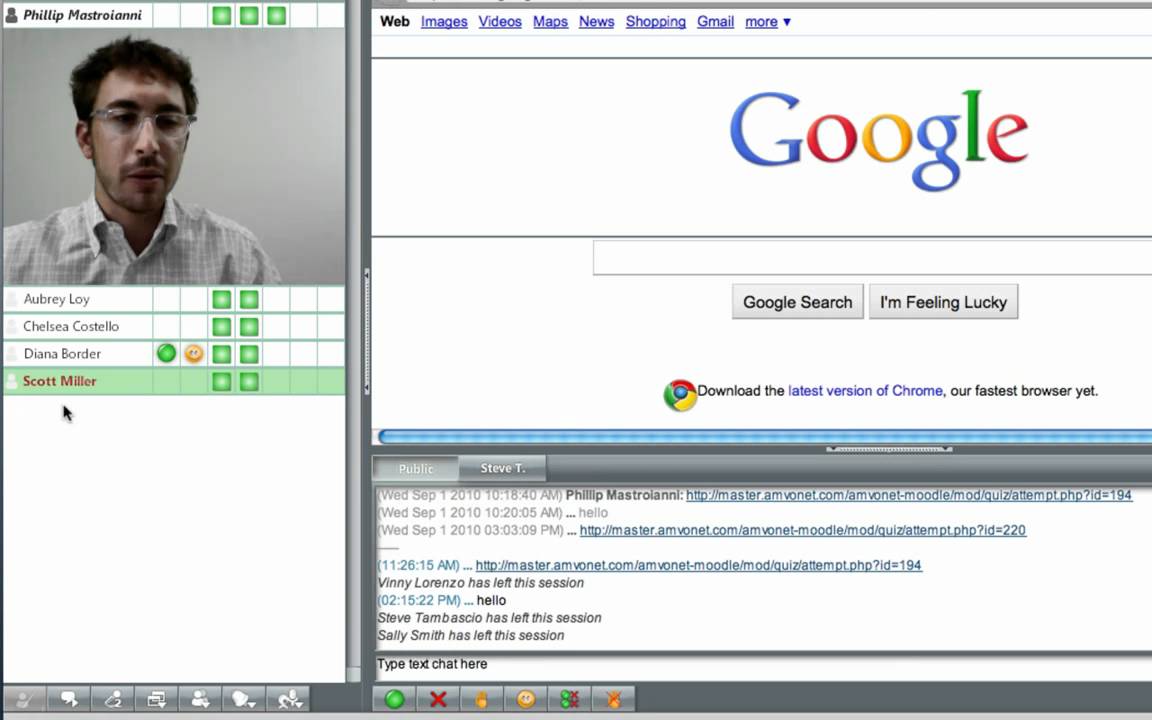
Task: Toggle second green permission square for Diana Border
Action: pos(249,354)
